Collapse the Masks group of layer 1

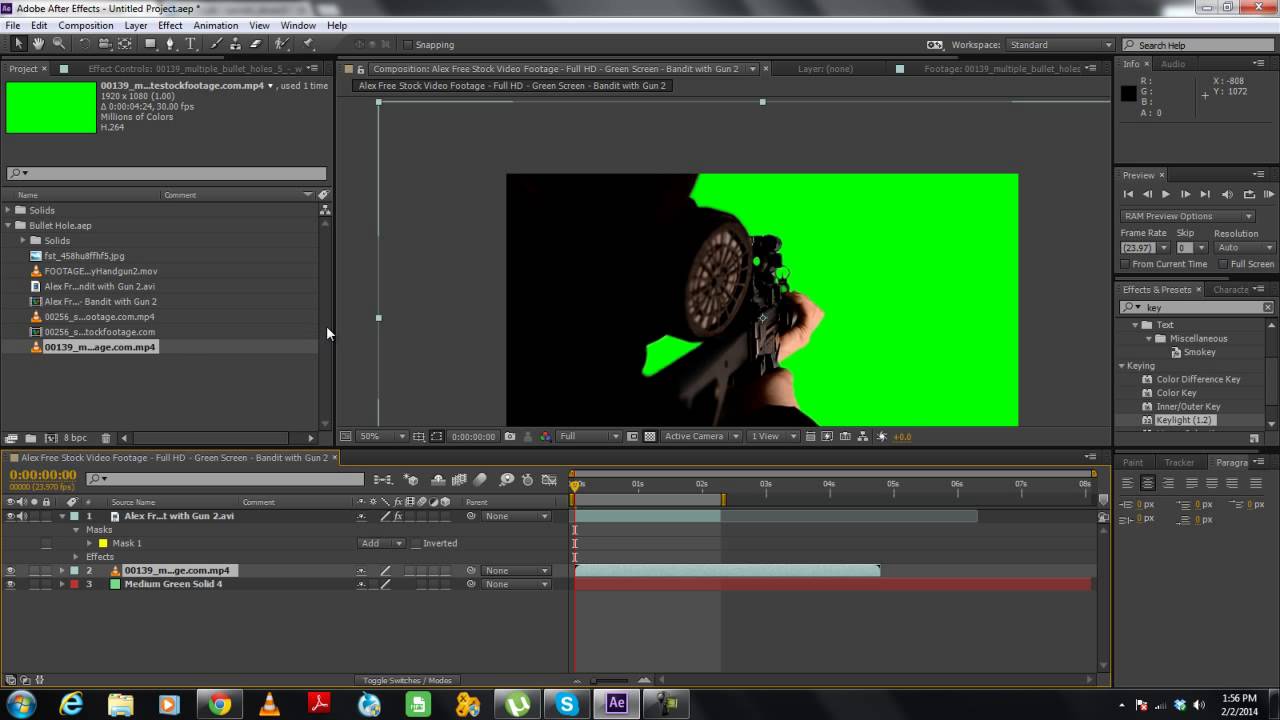click(x=76, y=530)
